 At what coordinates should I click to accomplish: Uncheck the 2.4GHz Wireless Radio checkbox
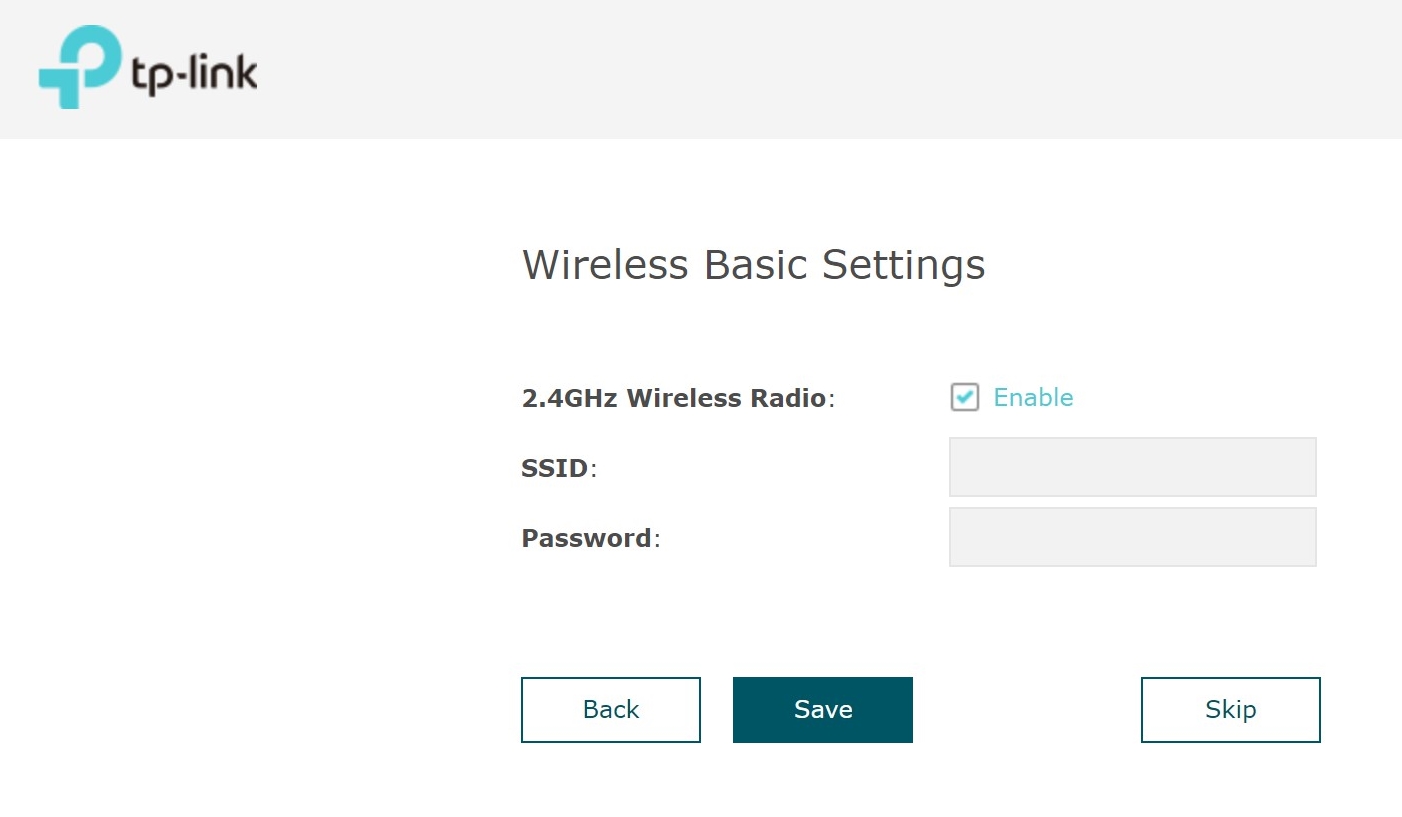point(964,397)
